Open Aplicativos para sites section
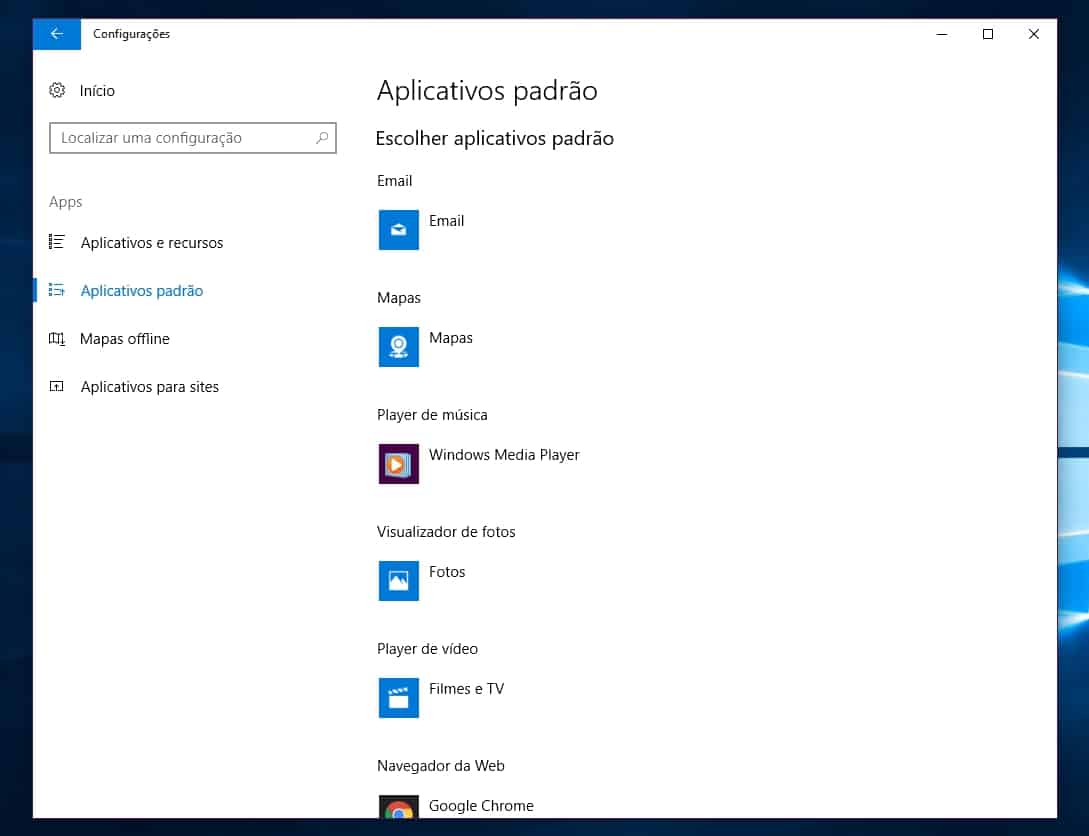 [150, 387]
